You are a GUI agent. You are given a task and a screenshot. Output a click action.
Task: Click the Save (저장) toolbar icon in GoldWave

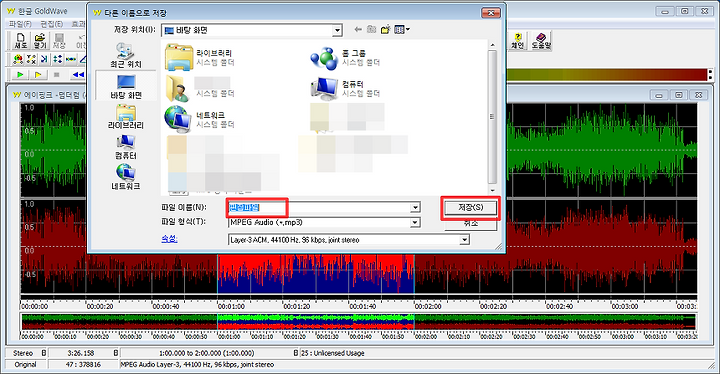pos(59,41)
